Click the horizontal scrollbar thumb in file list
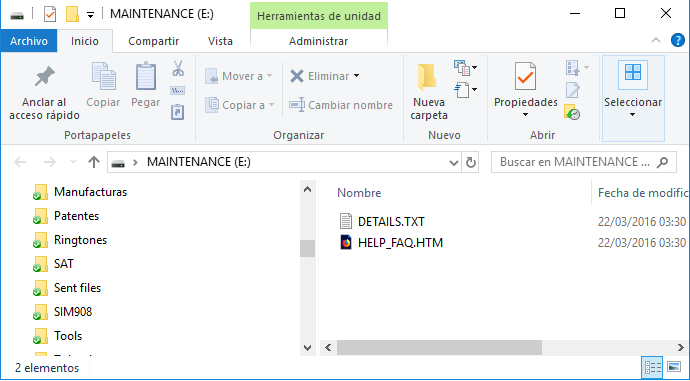The image size is (690, 381). [x=439, y=348]
